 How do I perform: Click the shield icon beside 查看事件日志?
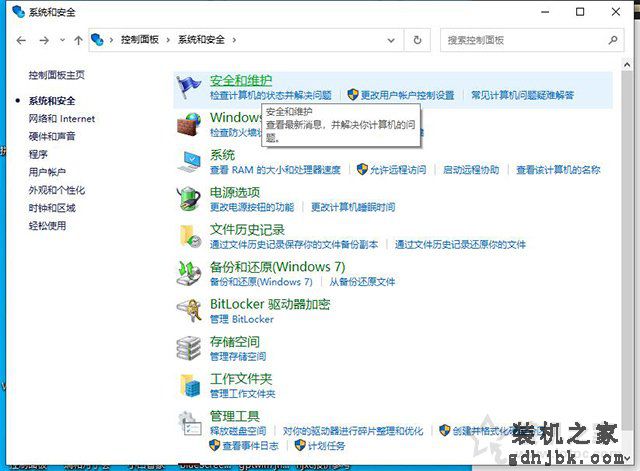[214, 445]
